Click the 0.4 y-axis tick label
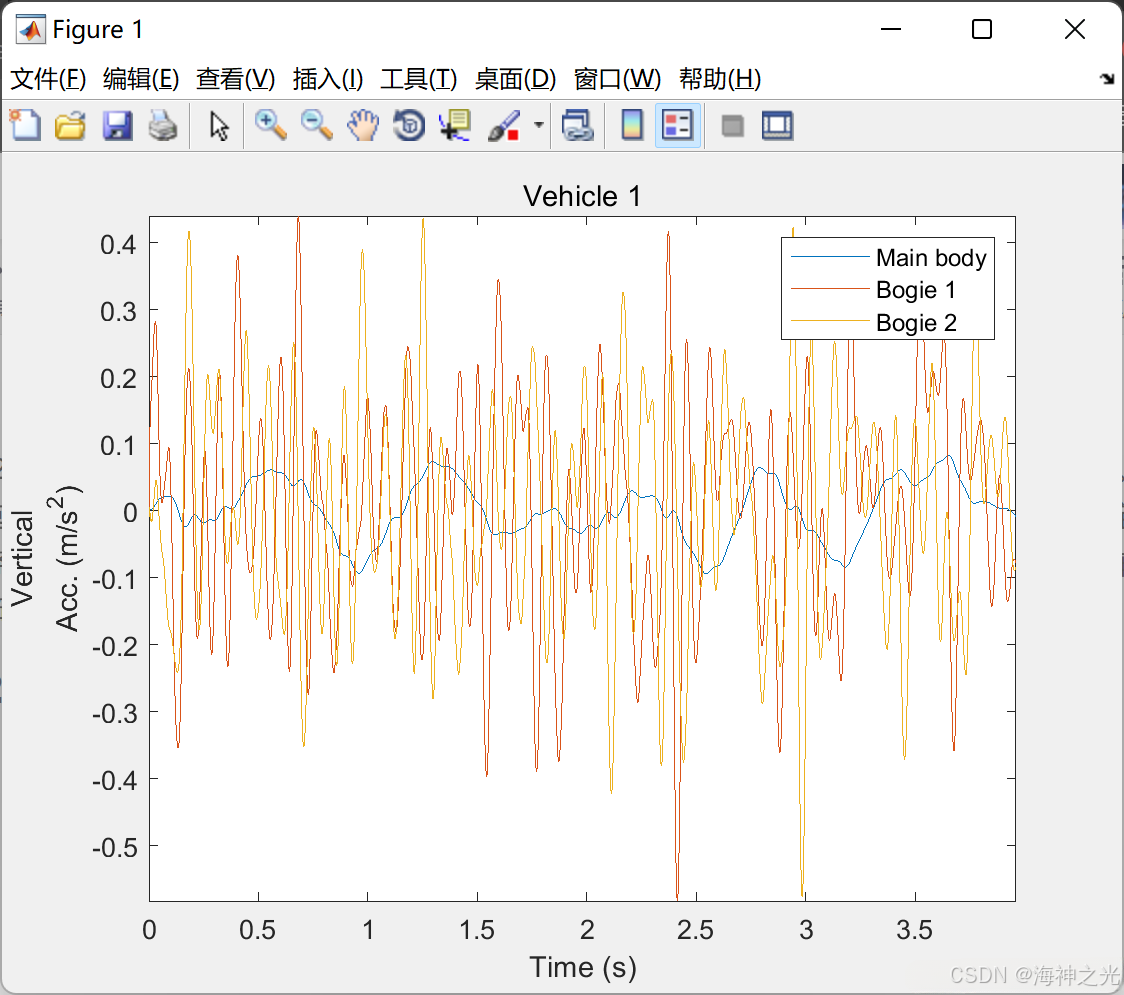Image resolution: width=1124 pixels, height=995 pixels. [118, 244]
